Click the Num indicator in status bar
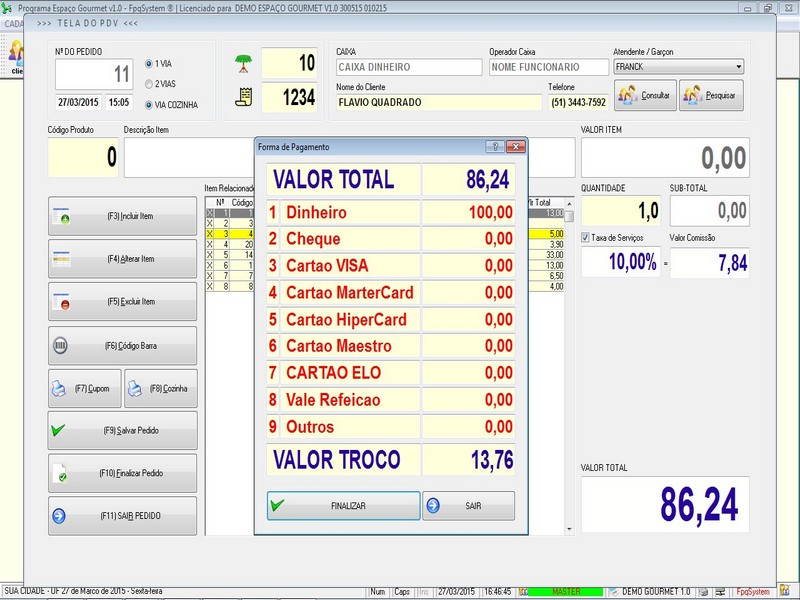800x600 pixels. click(x=378, y=592)
